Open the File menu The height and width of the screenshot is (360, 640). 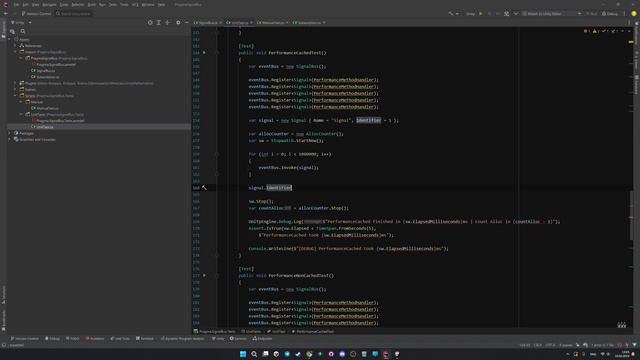(16, 4)
